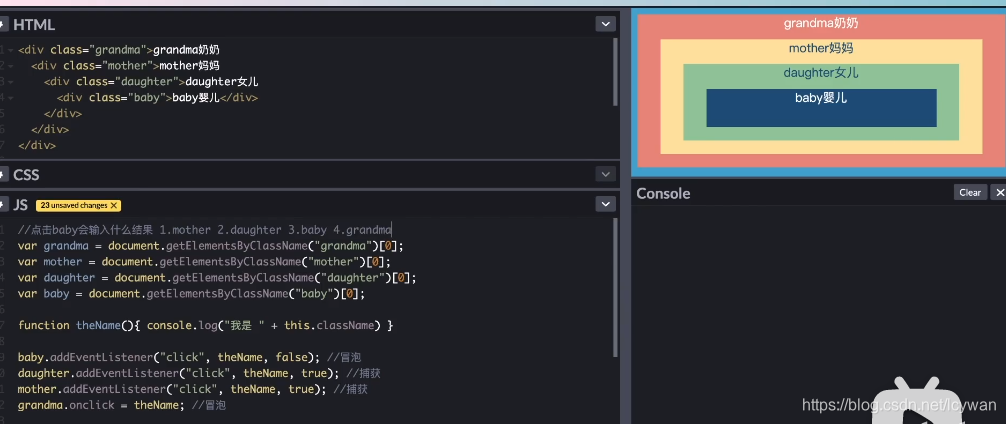Select the HTML panel title

click(34, 25)
